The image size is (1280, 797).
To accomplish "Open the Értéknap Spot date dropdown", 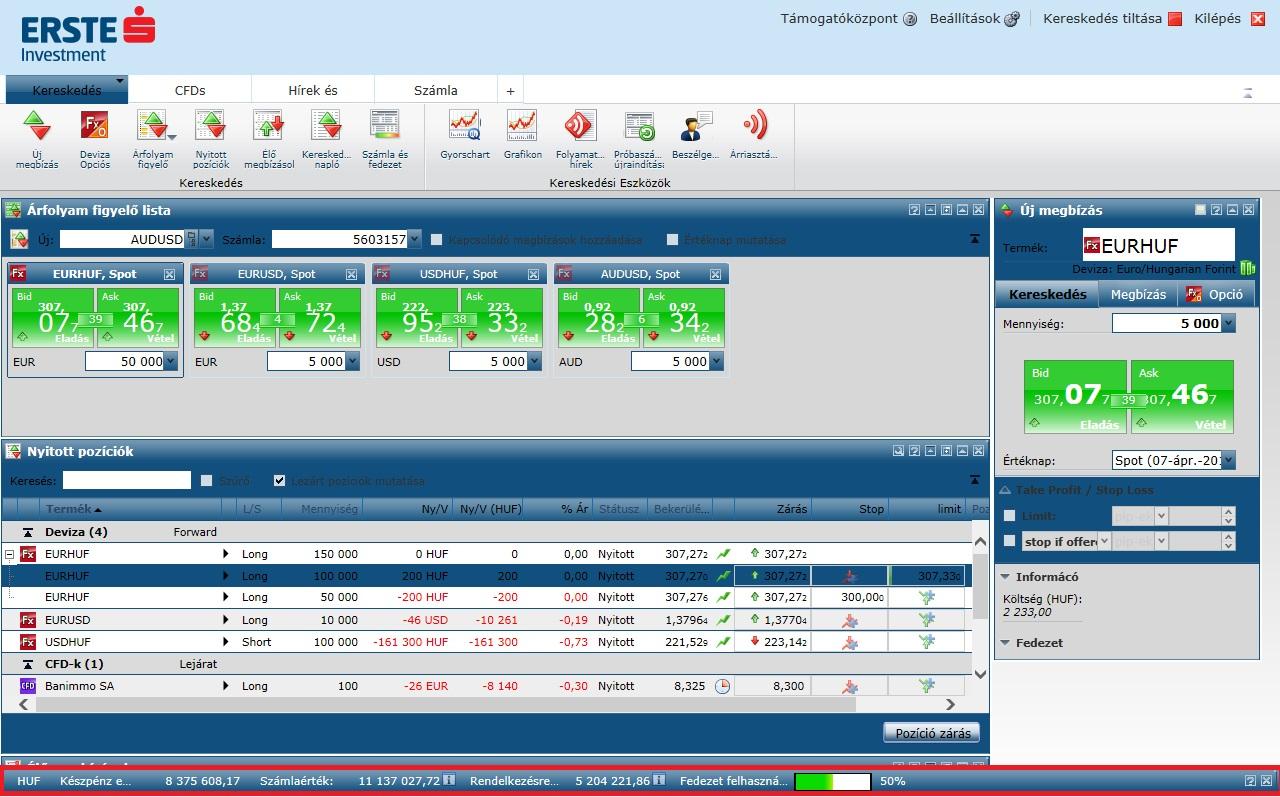I will point(1228,461).
